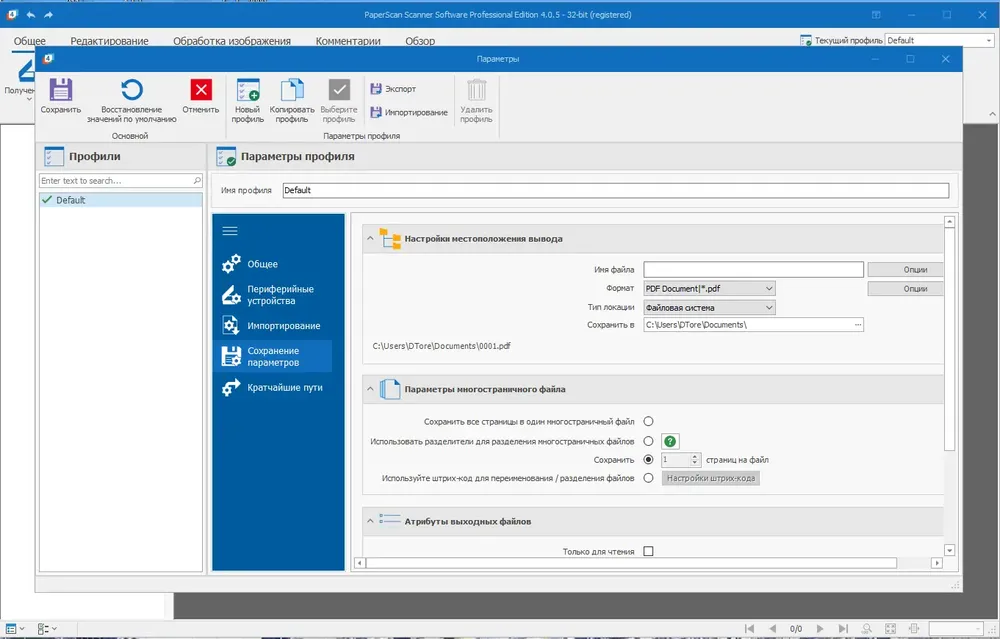Toggle the hamburger menu in blue sidebar

click(230, 231)
